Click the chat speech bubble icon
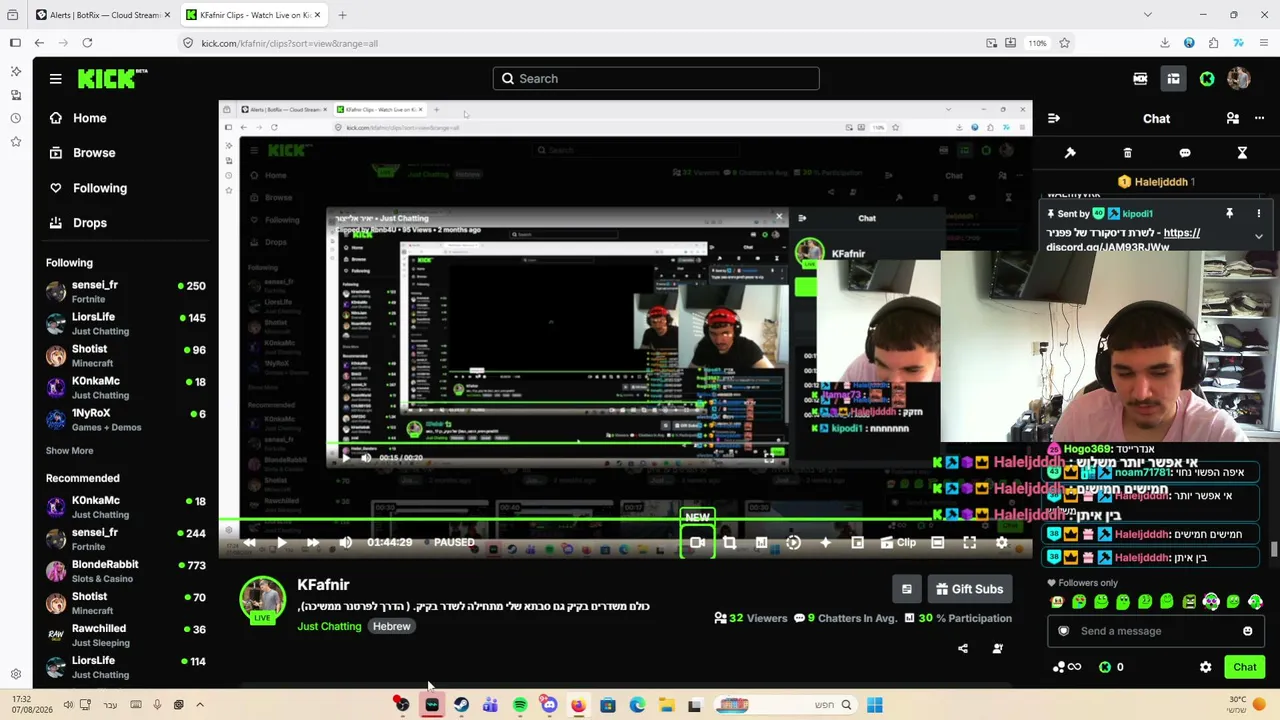The height and width of the screenshot is (720, 1280). tap(1185, 153)
